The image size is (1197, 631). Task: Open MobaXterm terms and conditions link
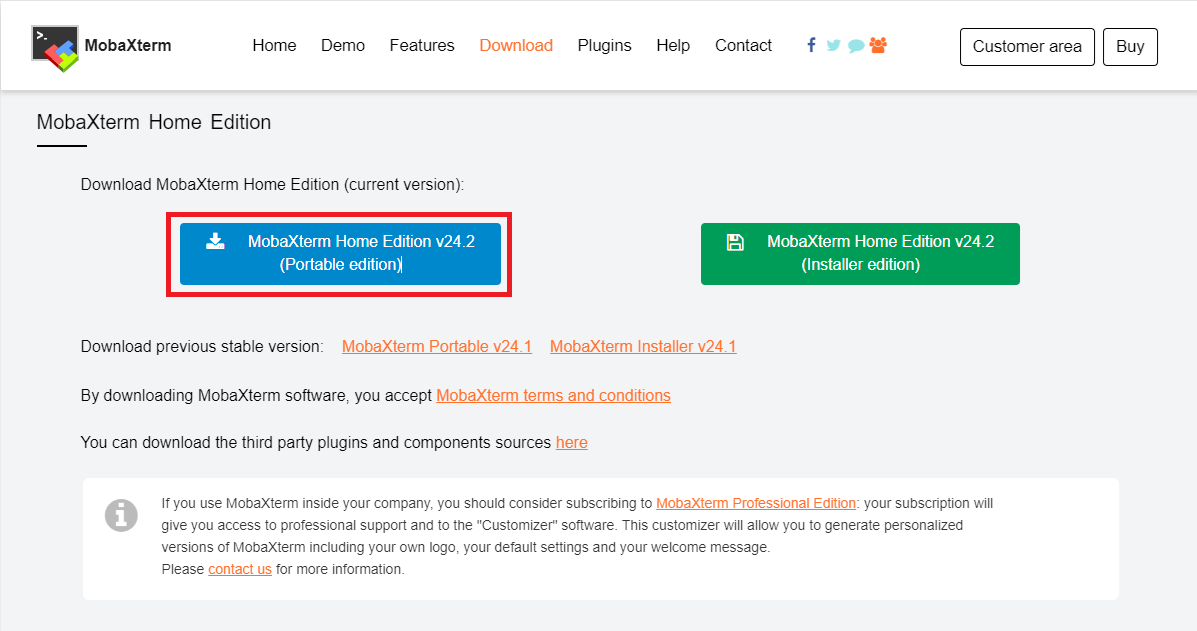click(553, 395)
